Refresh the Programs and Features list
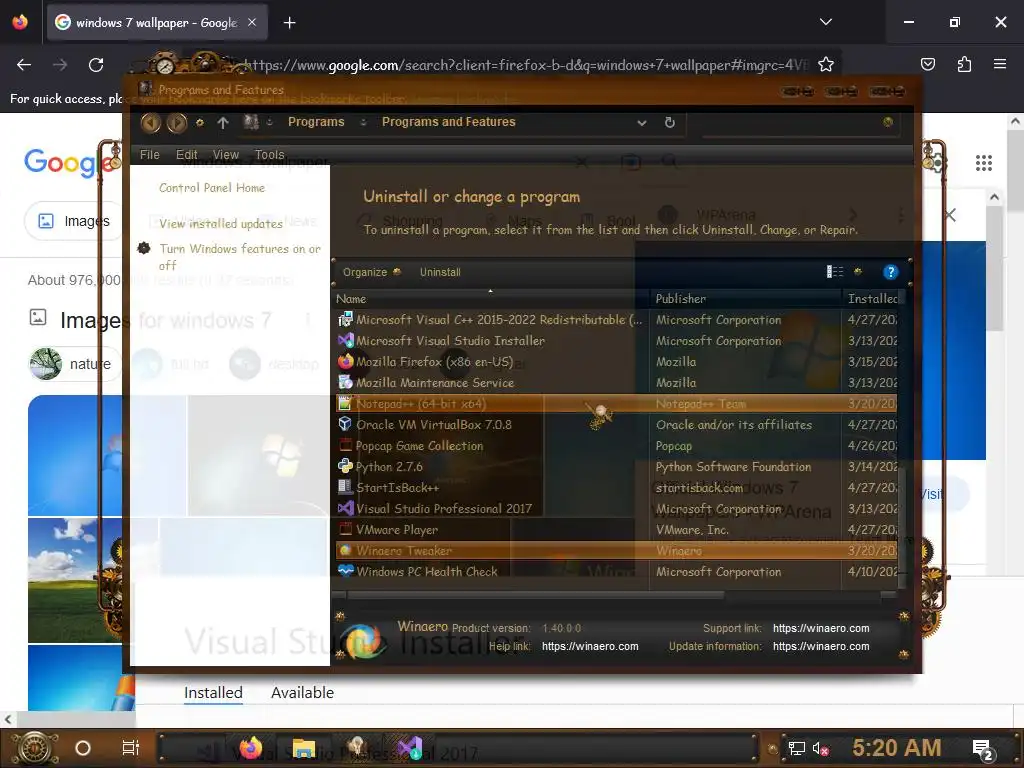Viewport: 1024px width, 768px height. (669, 122)
